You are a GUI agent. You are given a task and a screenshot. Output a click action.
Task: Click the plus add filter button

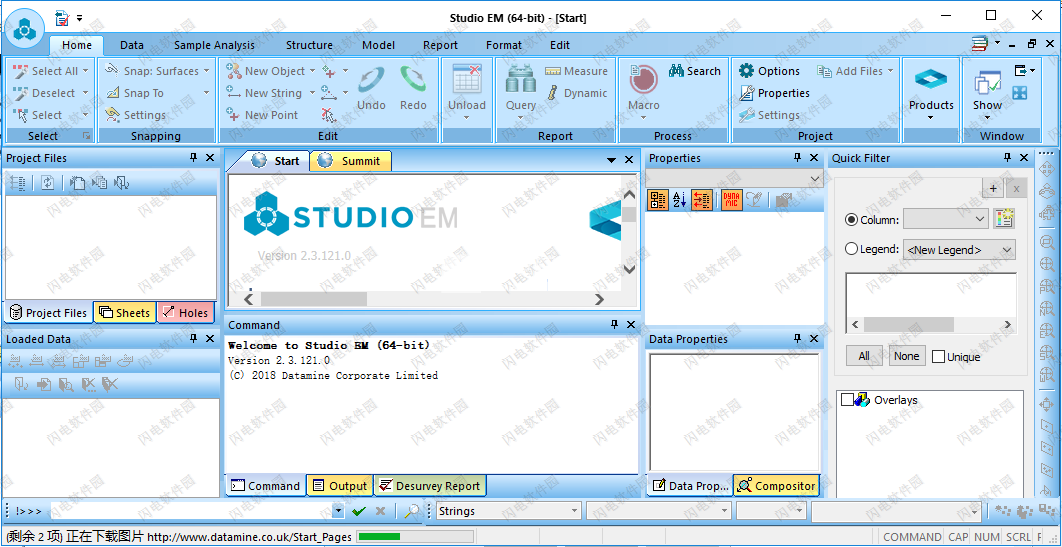993,188
